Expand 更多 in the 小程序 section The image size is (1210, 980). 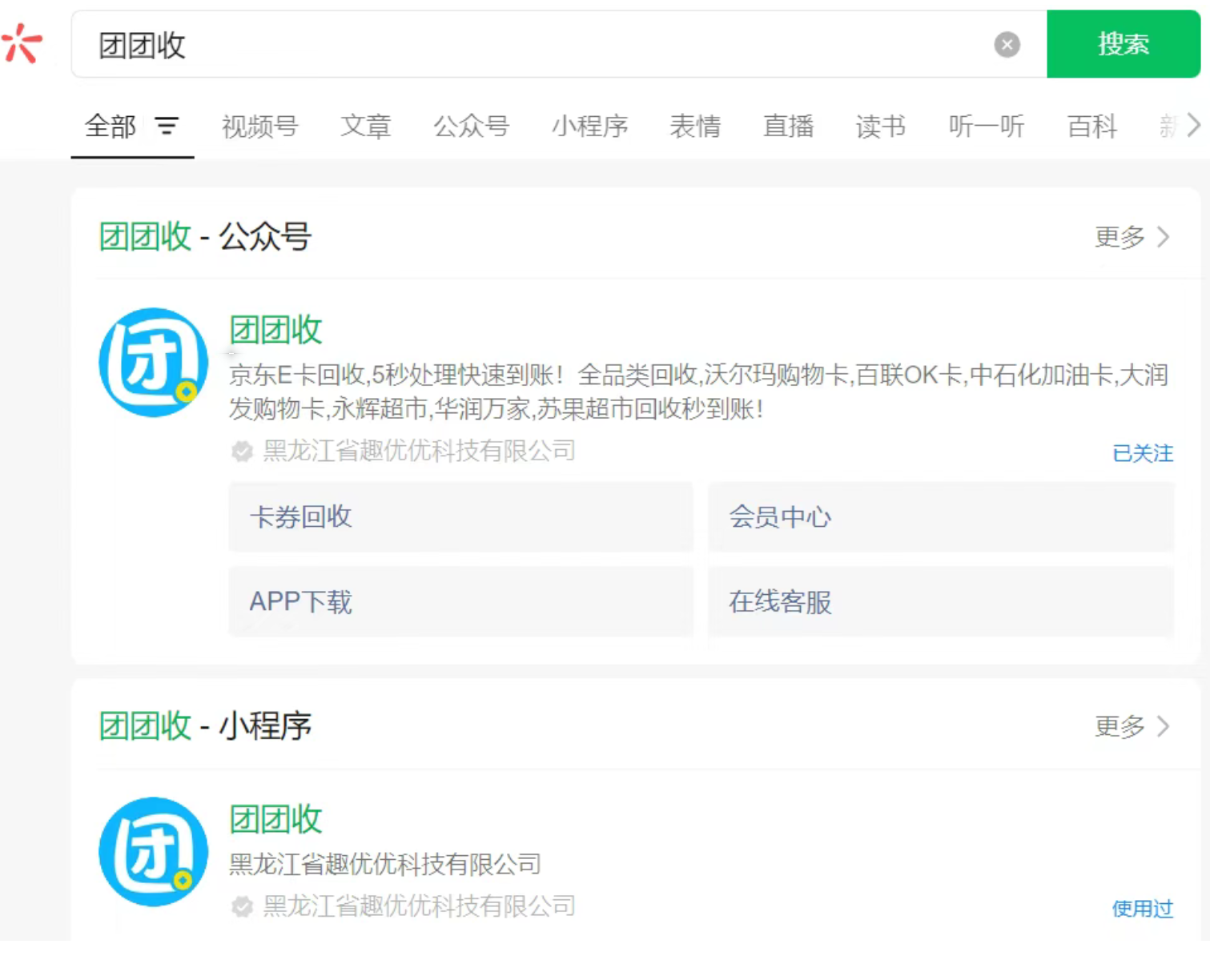coord(1132,726)
